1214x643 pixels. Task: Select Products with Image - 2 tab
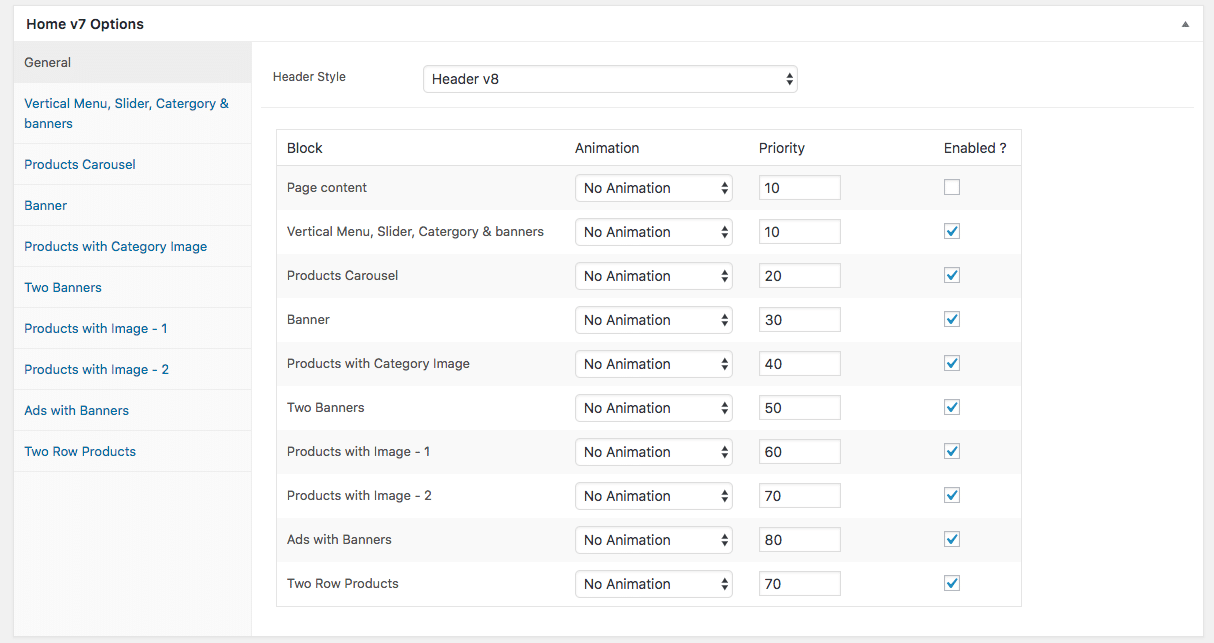(132, 369)
